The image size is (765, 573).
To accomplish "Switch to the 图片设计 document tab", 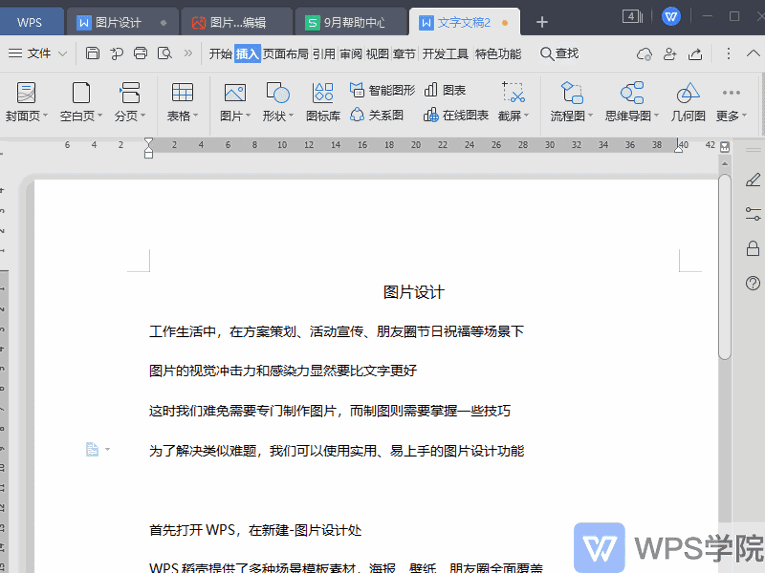I will (x=122, y=22).
